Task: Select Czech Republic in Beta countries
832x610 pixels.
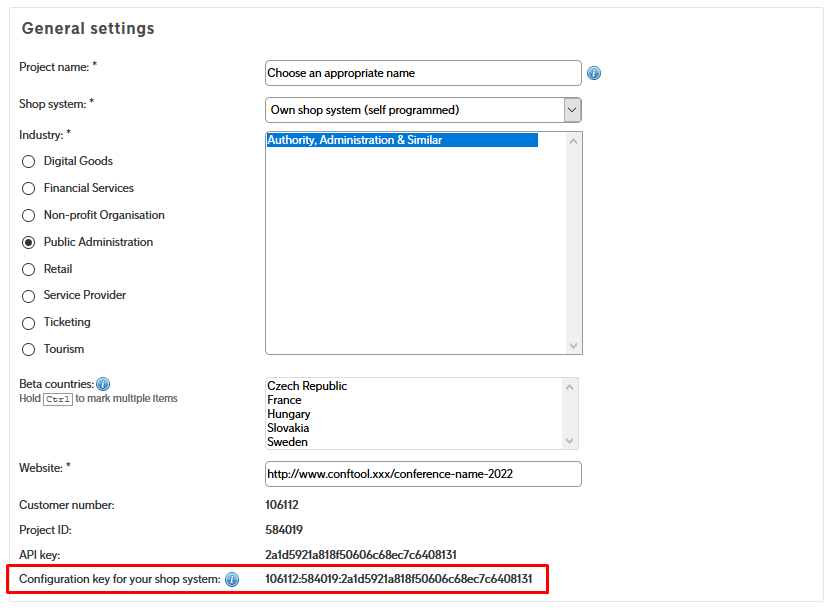Action: point(307,386)
